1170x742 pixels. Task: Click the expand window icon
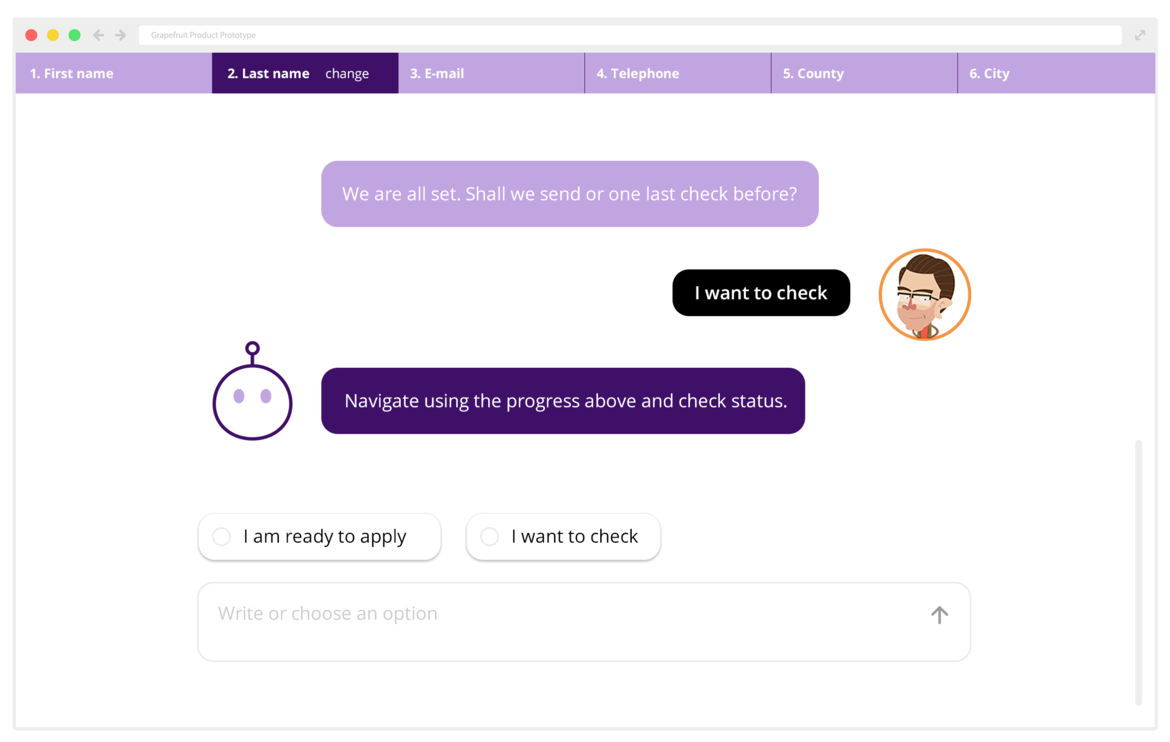click(1140, 35)
